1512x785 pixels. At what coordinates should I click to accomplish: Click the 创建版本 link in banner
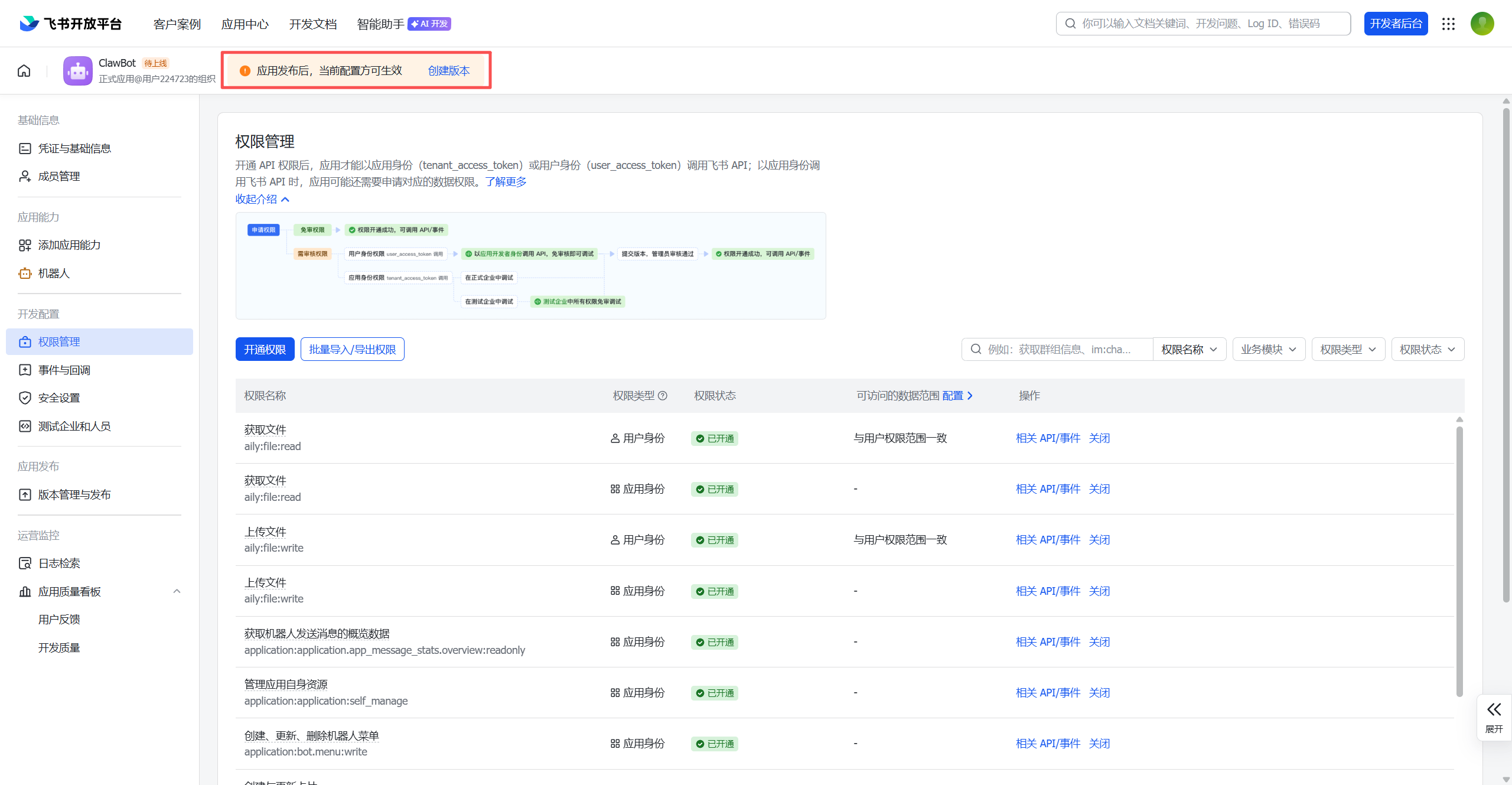pyautogui.click(x=448, y=71)
